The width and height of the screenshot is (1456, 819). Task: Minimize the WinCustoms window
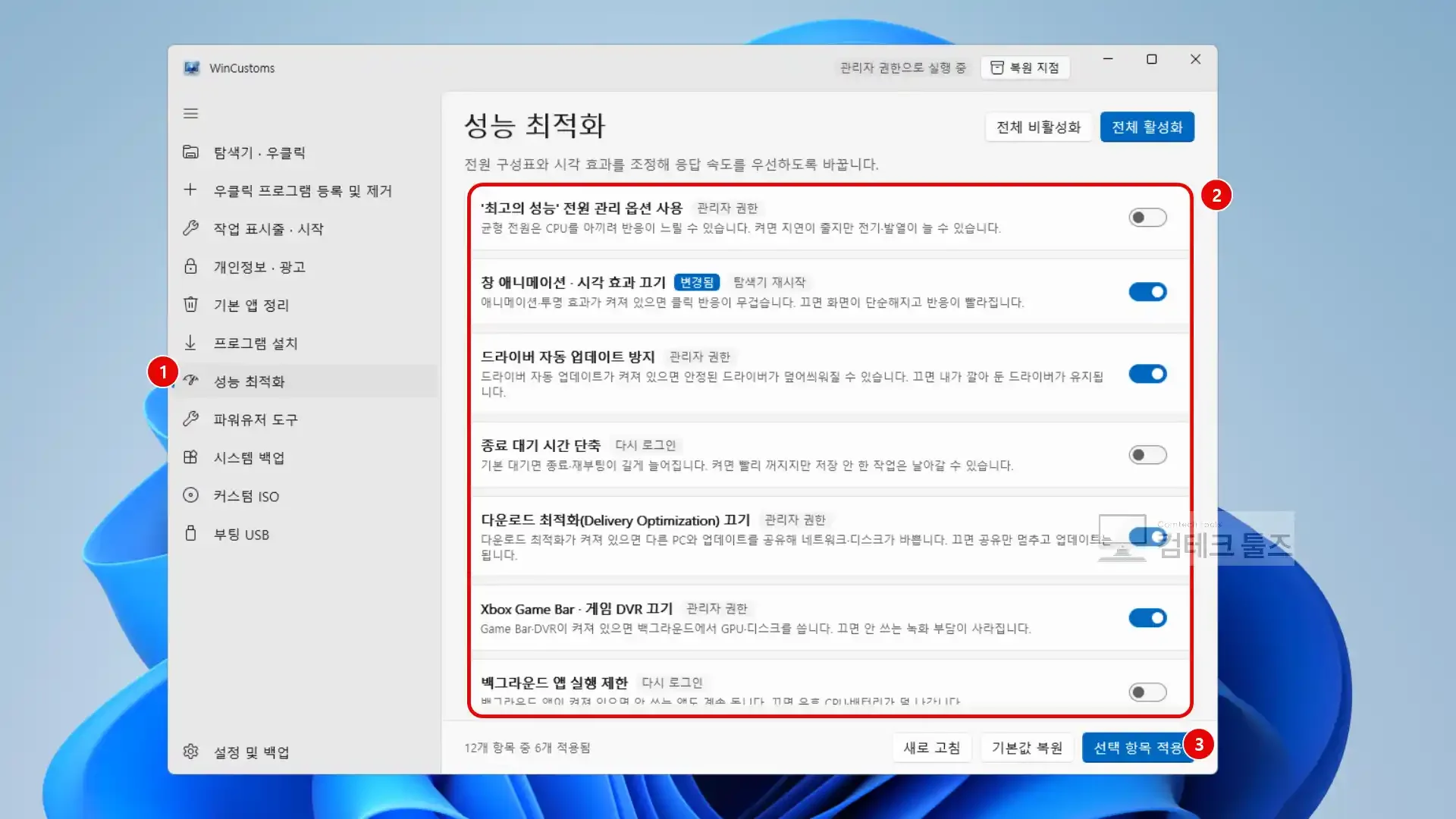pyautogui.click(x=1108, y=59)
